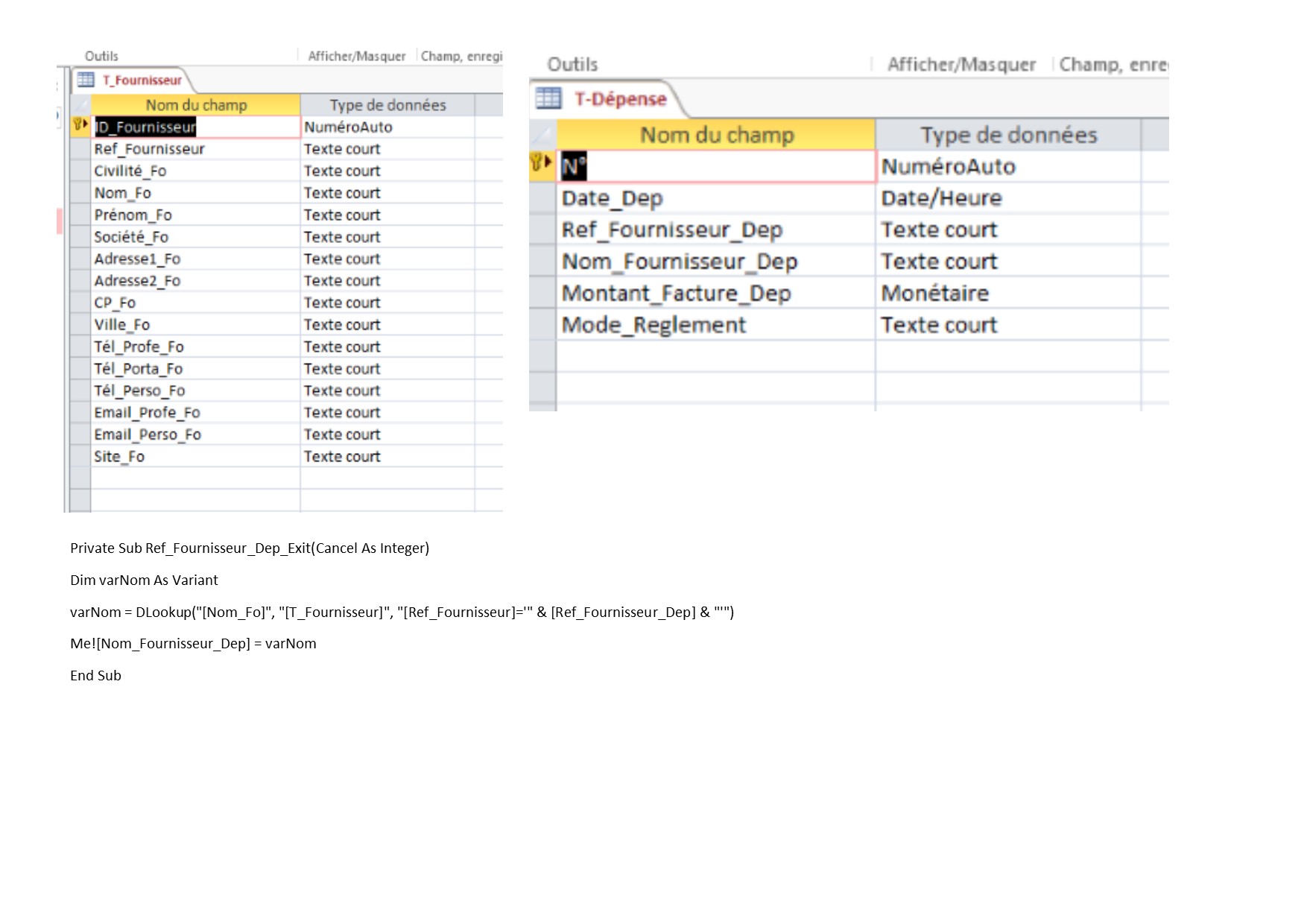The height and width of the screenshot is (924, 1307).
Task: Click row selector of Date_Dep row
Action: pyautogui.click(x=542, y=198)
